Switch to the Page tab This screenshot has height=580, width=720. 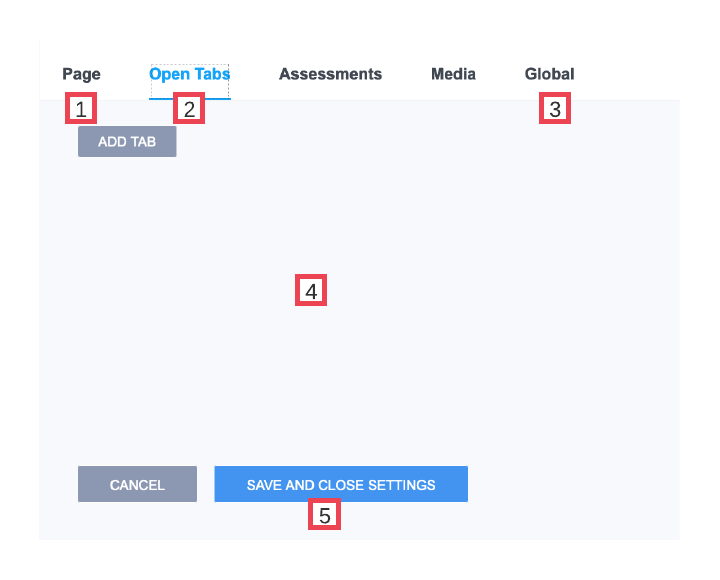81,74
